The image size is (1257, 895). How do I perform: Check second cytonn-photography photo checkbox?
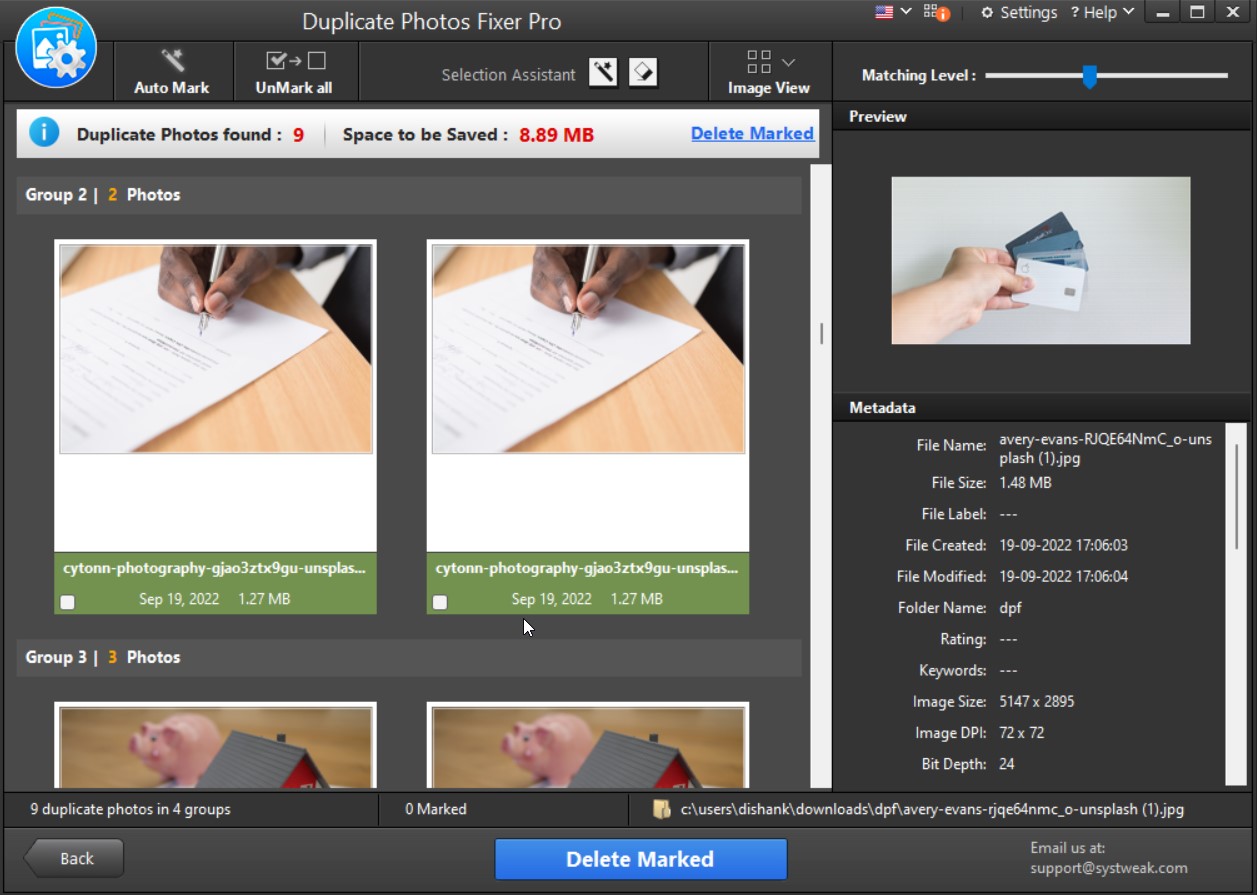pos(440,602)
